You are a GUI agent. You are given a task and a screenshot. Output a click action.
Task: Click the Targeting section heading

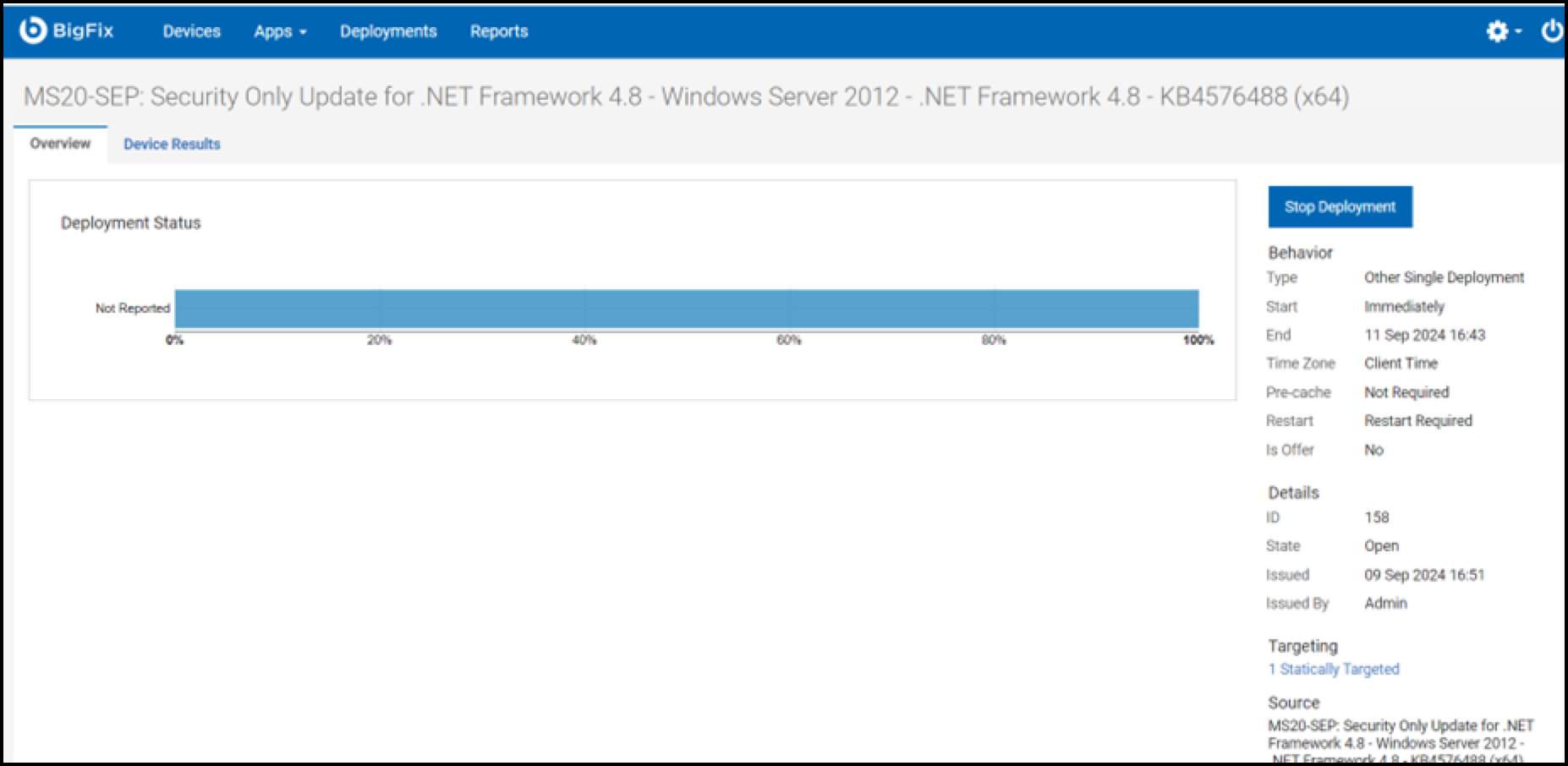point(1302,646)
